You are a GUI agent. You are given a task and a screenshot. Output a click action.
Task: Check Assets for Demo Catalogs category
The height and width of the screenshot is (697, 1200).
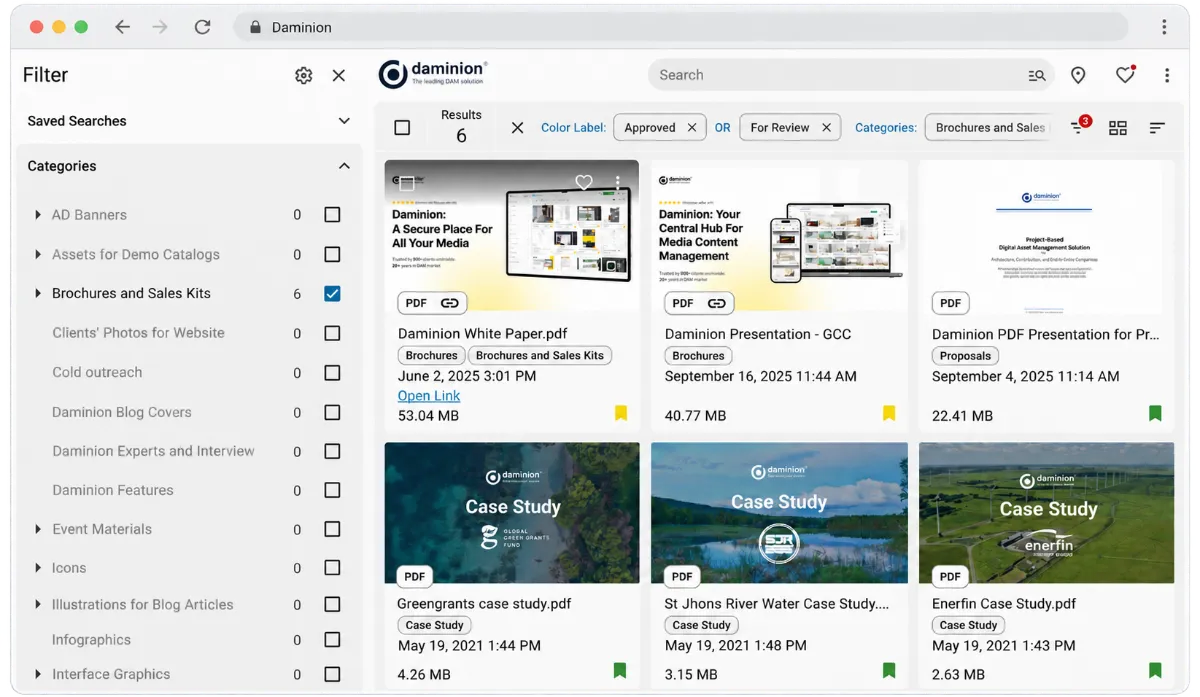click(332, 255)
